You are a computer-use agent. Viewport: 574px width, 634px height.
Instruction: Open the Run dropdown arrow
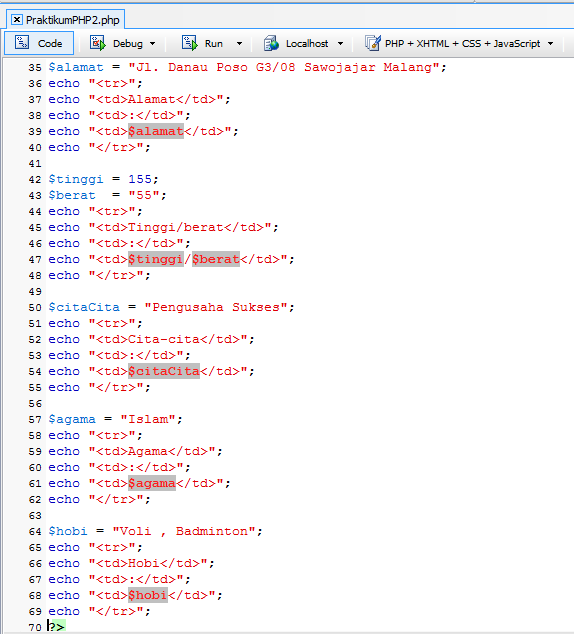click(x=239, y=43)
